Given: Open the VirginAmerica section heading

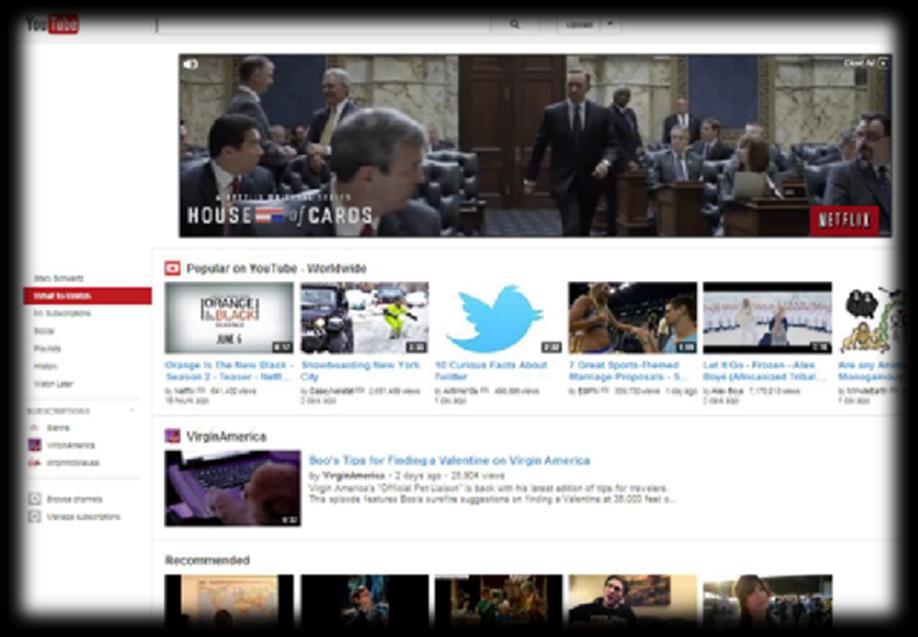Looking at the screenshot, I should click(227, 437).
